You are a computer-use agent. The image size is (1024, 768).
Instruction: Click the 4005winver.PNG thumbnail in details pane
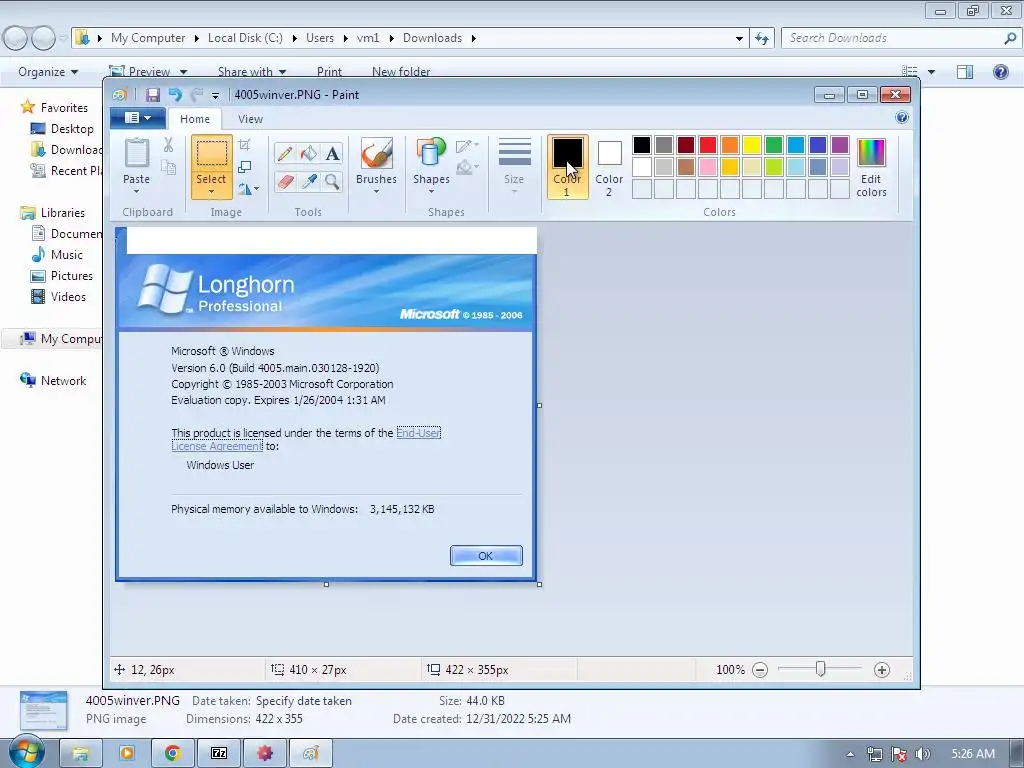pyautogui.click(x=44, y=709)
